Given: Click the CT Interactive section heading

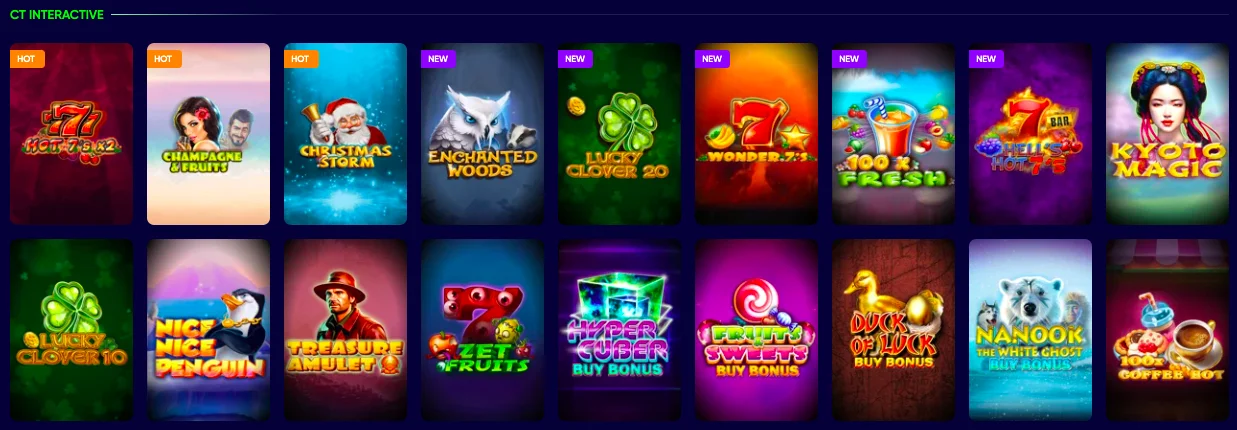Looking at the screenshot, I should pyautogui.click(x=56, y=15).
